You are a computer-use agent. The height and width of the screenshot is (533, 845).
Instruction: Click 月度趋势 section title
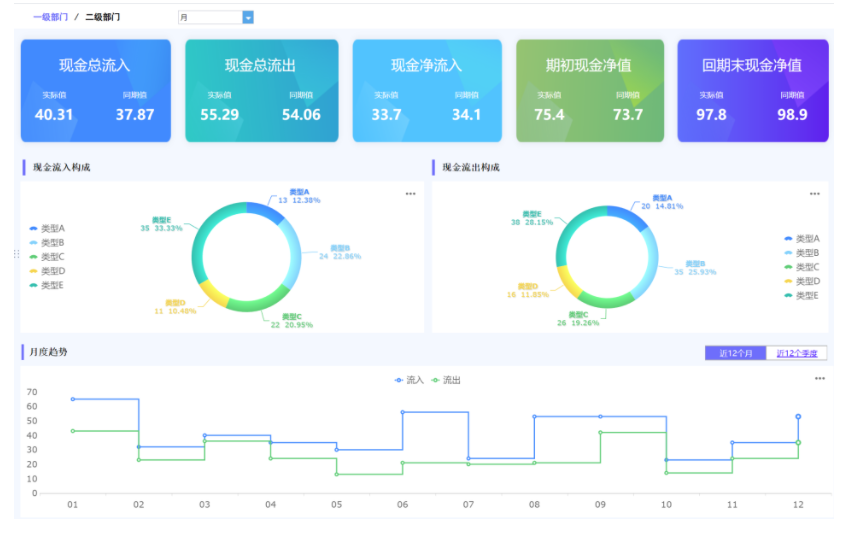pyautogui.click(x=49, y=352)
